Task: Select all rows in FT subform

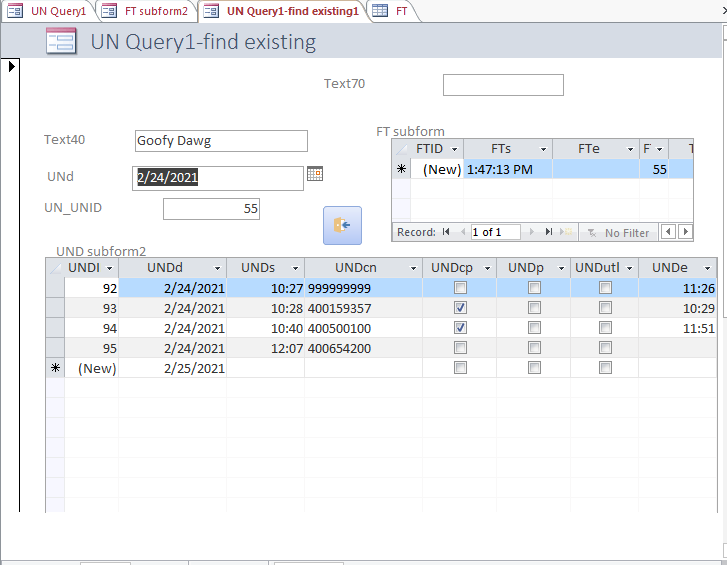Action: pyautogui.click(x=401, y=149)
